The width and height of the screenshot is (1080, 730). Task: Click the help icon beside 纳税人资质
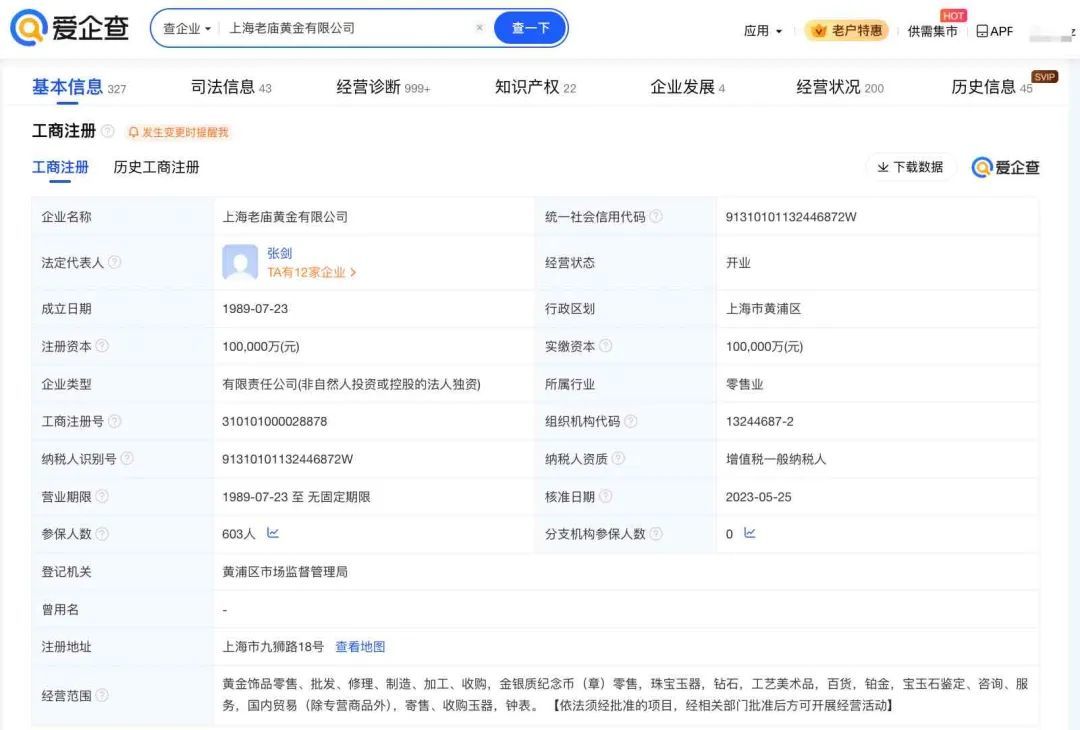618,458
